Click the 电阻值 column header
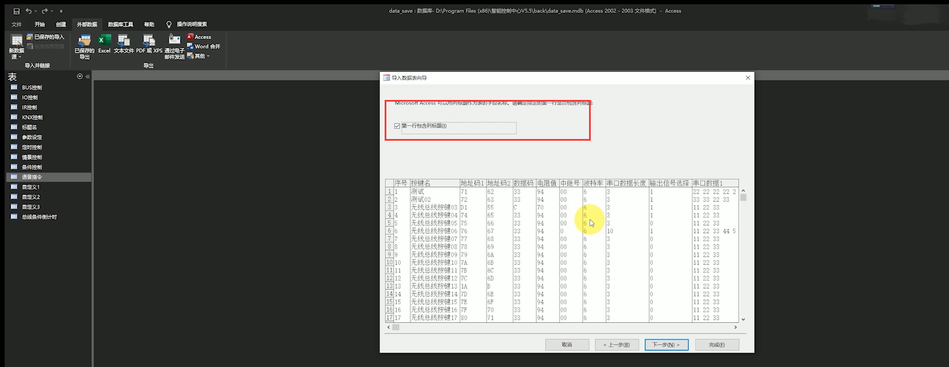Screen dimensions: 949x367 coord(547,183)
